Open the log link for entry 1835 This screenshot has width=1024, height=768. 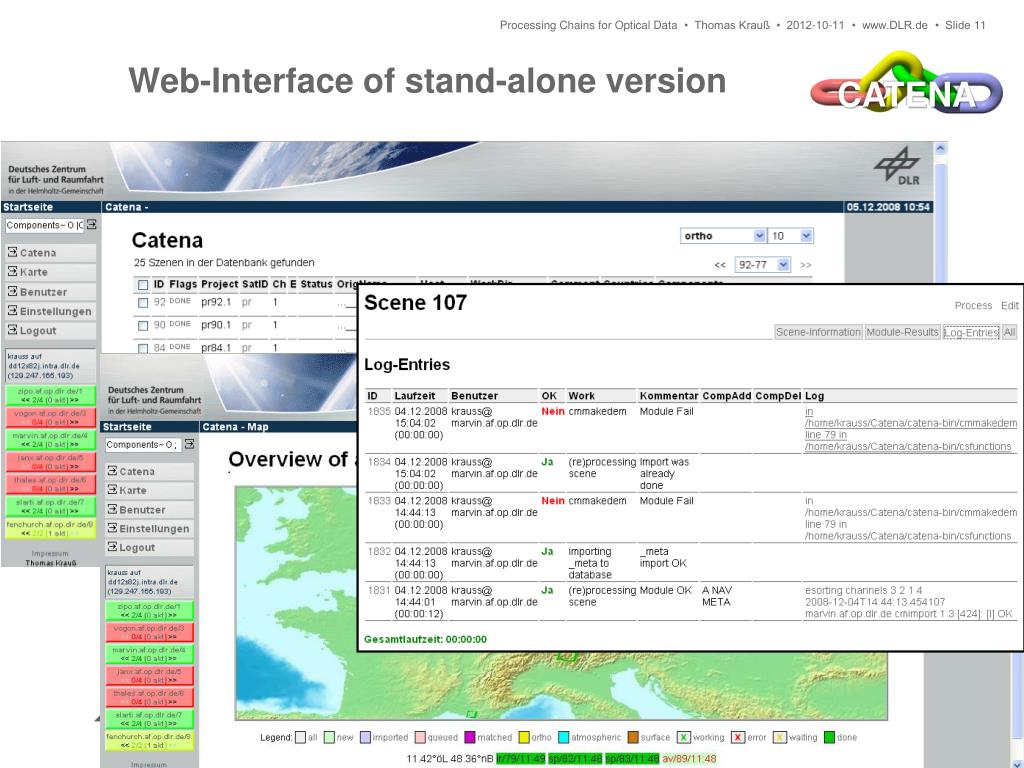[x=910, y=429]
